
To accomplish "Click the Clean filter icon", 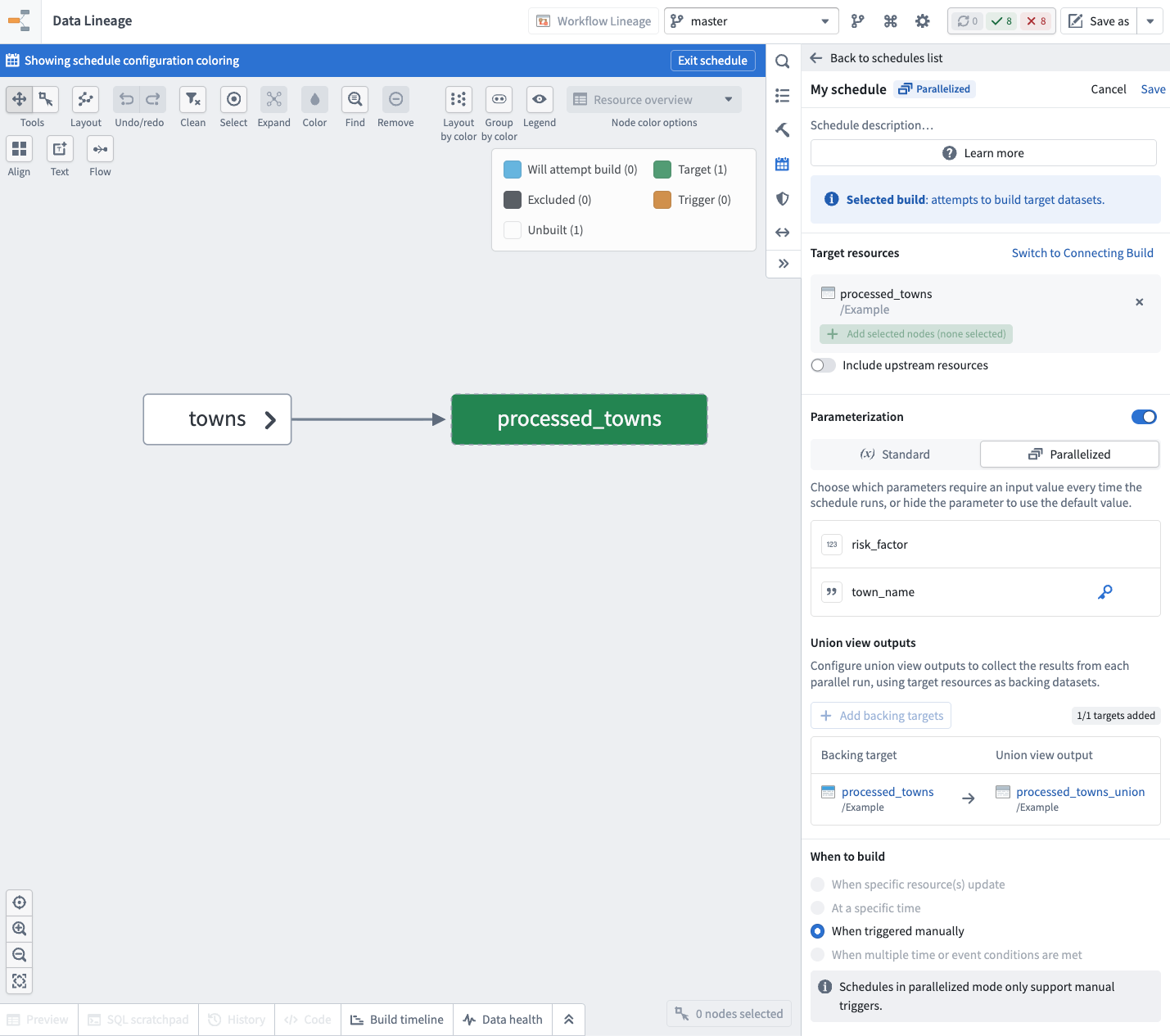I will point(192,99).
